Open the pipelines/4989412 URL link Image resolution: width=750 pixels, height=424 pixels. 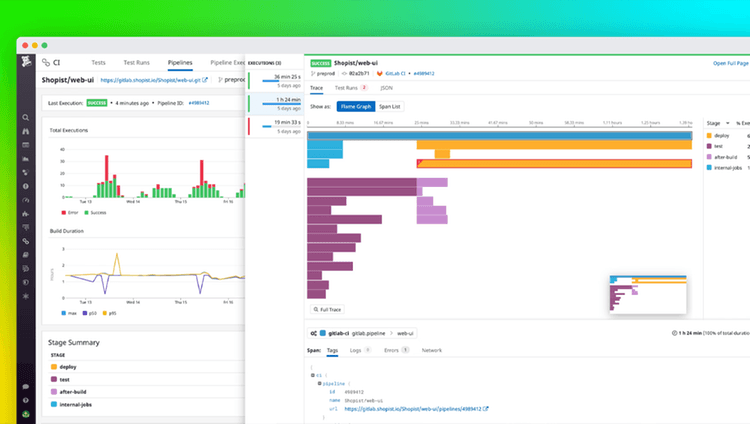[413, 409]
